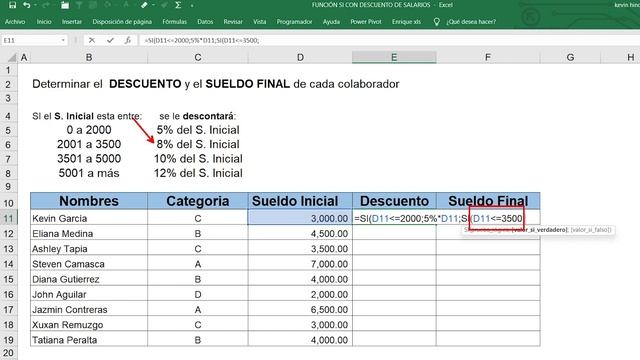Select the 'John Aguilar' cell
The image size is (640, 360).
tap(89, 294)
